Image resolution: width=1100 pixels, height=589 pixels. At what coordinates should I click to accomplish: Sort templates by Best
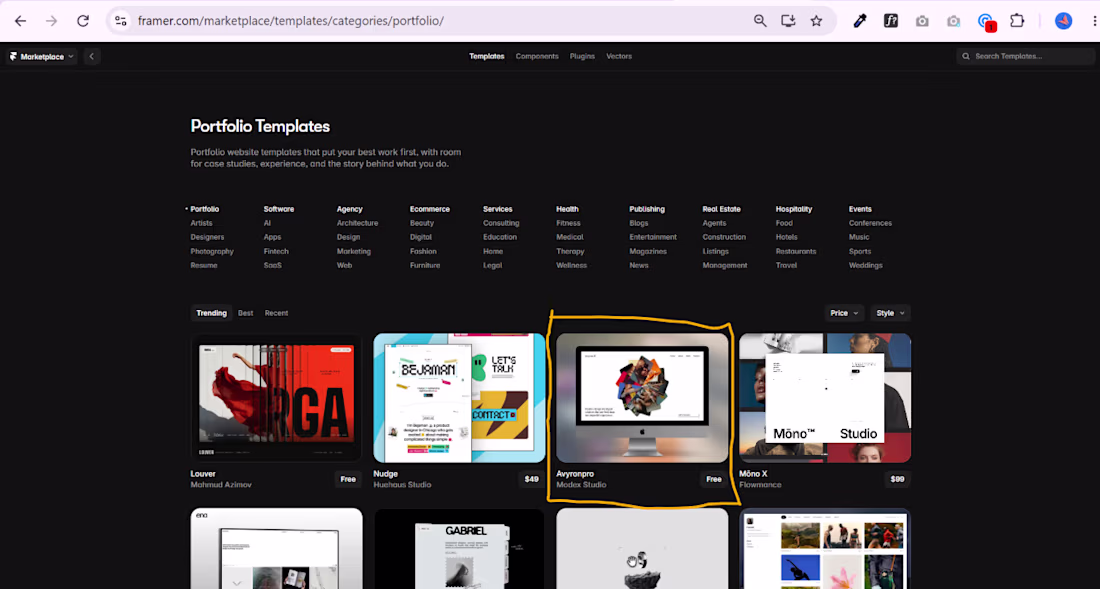click(246, 313)
